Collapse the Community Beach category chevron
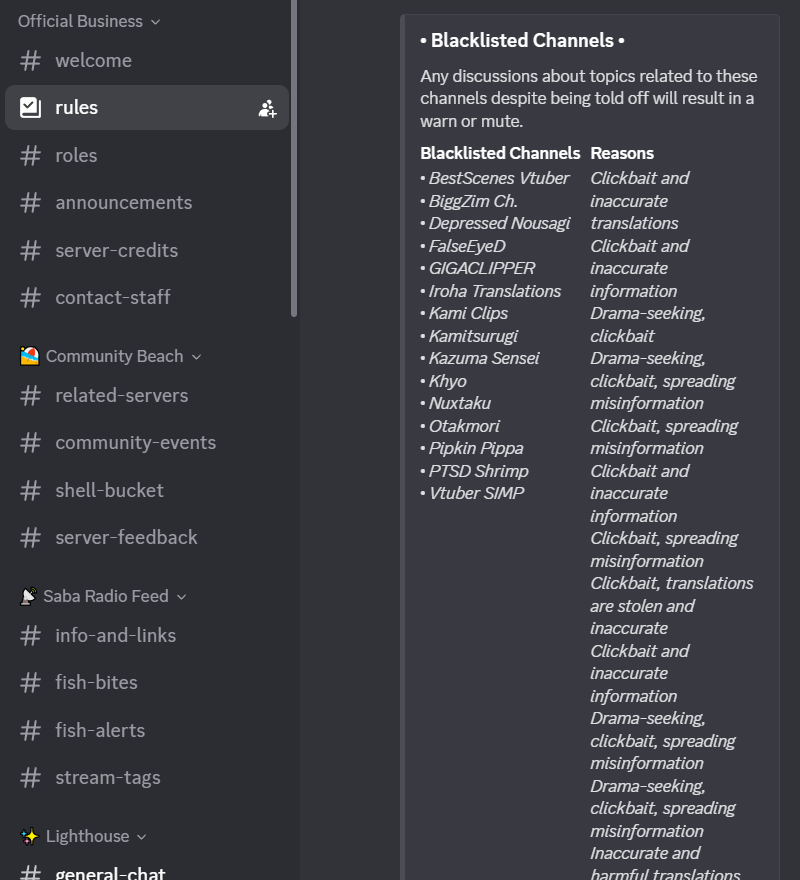This screenshot has height=880, width=800. [x=196, y=357]
